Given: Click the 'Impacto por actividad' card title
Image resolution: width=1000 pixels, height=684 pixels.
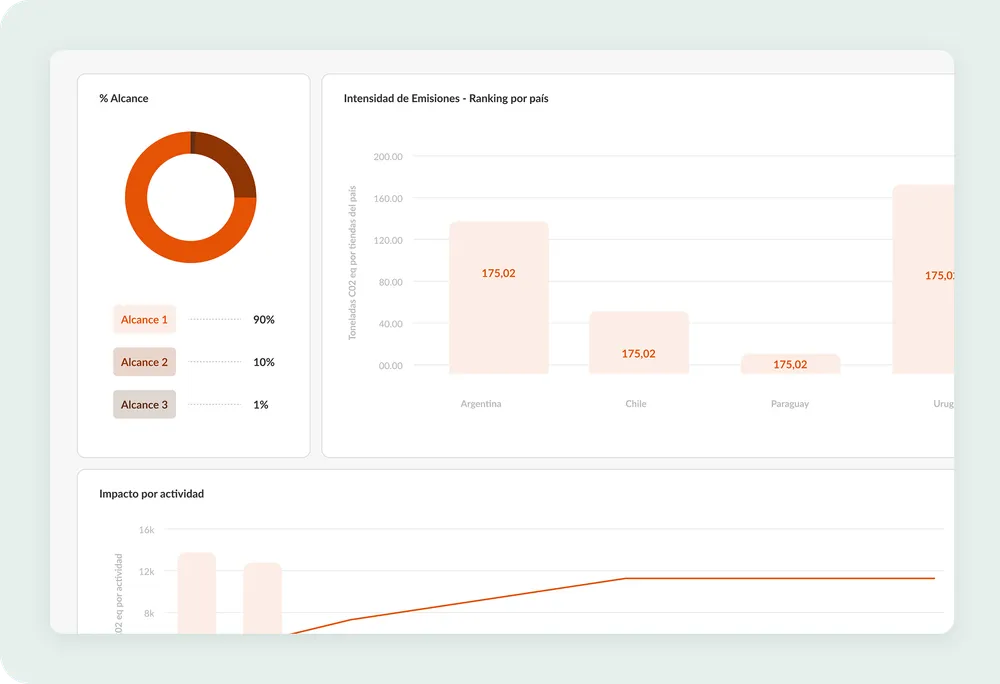Looking at the screenshot, I should coord(151,494).
